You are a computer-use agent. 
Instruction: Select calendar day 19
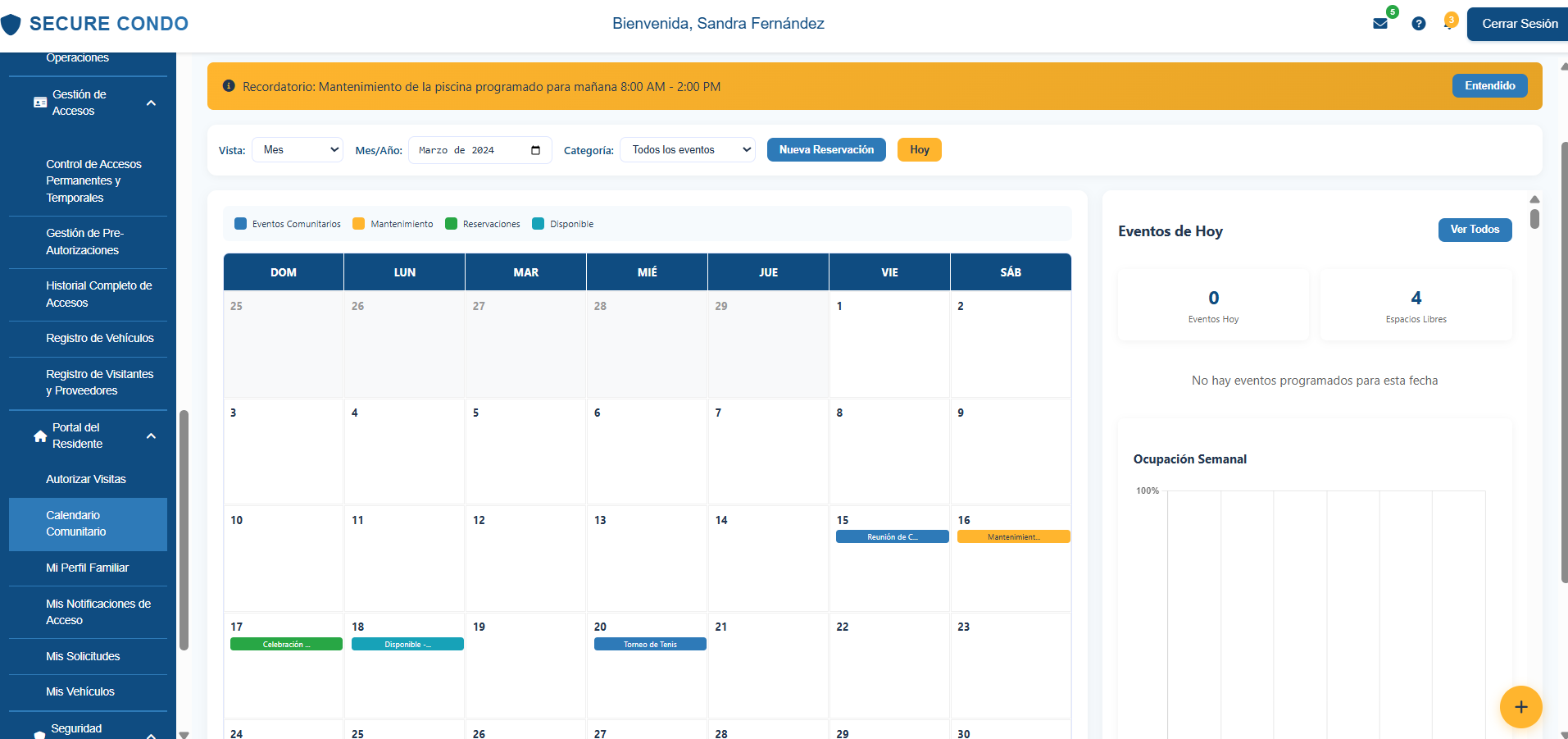pyautogui.click(x=525, y=665)
